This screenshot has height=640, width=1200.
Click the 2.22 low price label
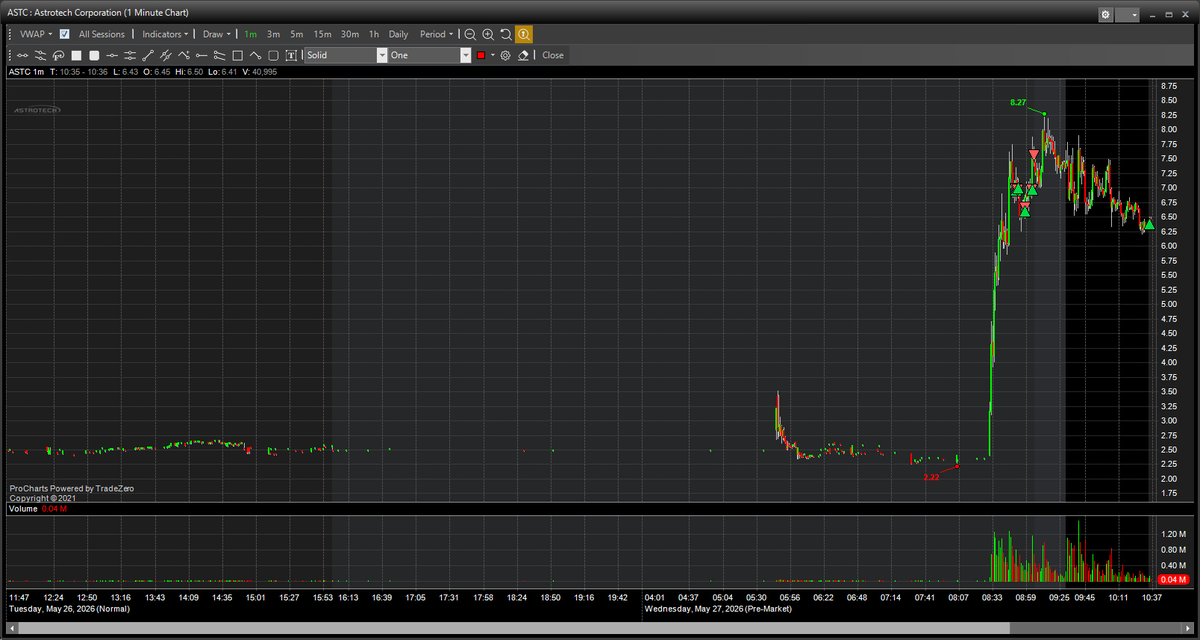[931, 477]
